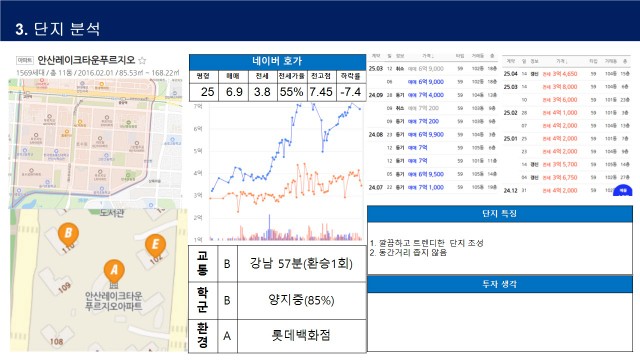Select the 전세가율 value 55%
The width and height of the screenshot is (640, 360).
(291, 92)
